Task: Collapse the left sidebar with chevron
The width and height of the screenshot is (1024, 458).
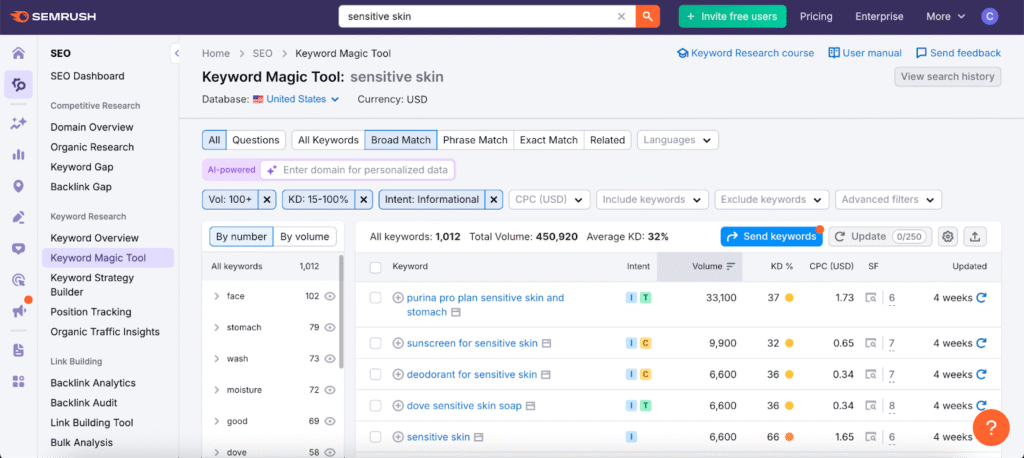Action: tap(176, 53)
